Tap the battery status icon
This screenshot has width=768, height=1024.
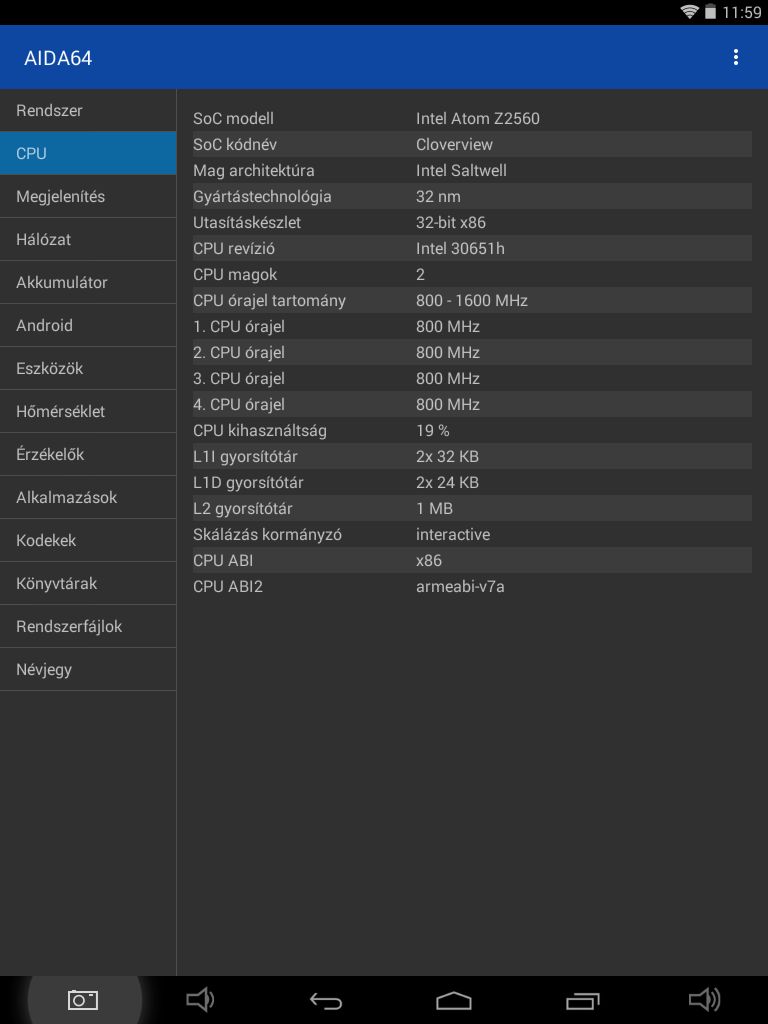click(710, 12)
